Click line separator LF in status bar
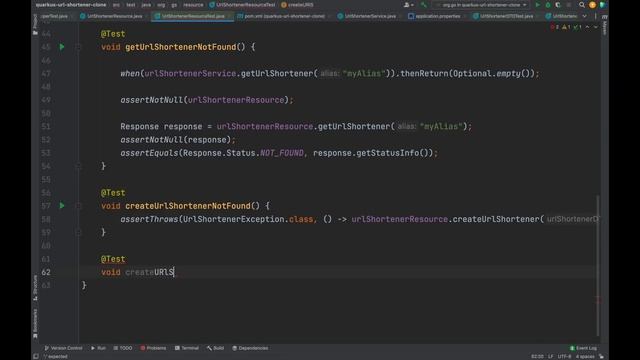This screenshot has height=360, width=640. 551,356
